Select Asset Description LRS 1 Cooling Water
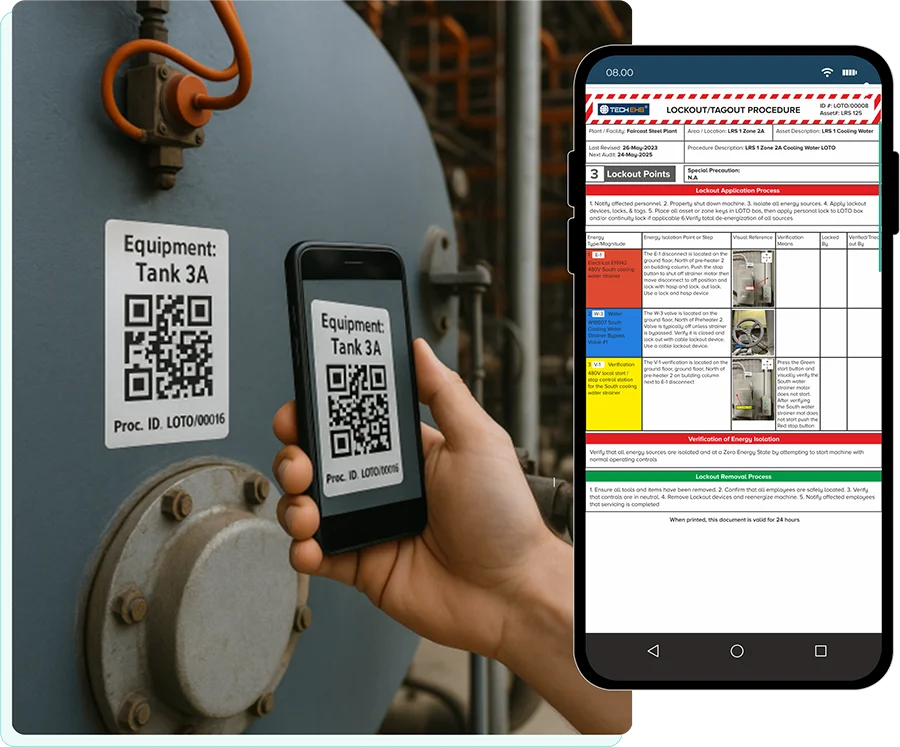 825,133
